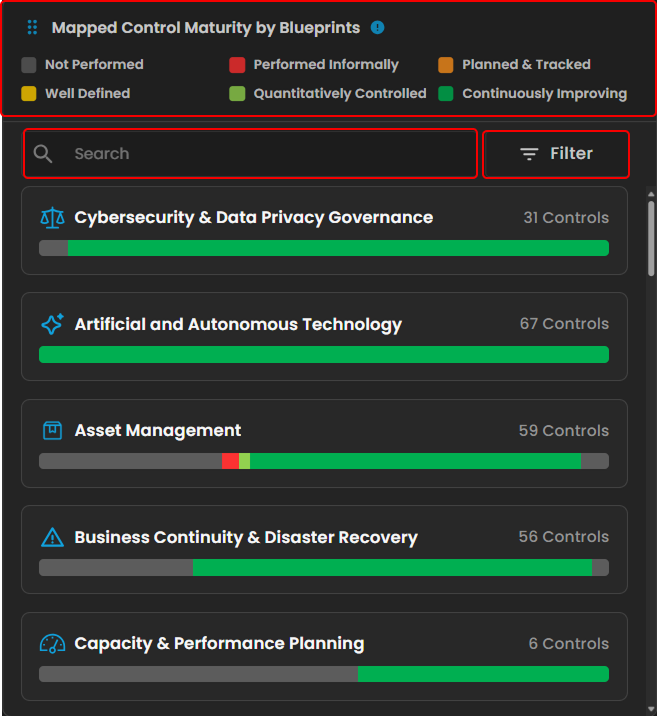Screen dimensions: 657x716
Task: Click the red segment in Asset Management bar
Action: tap(230, 461)
